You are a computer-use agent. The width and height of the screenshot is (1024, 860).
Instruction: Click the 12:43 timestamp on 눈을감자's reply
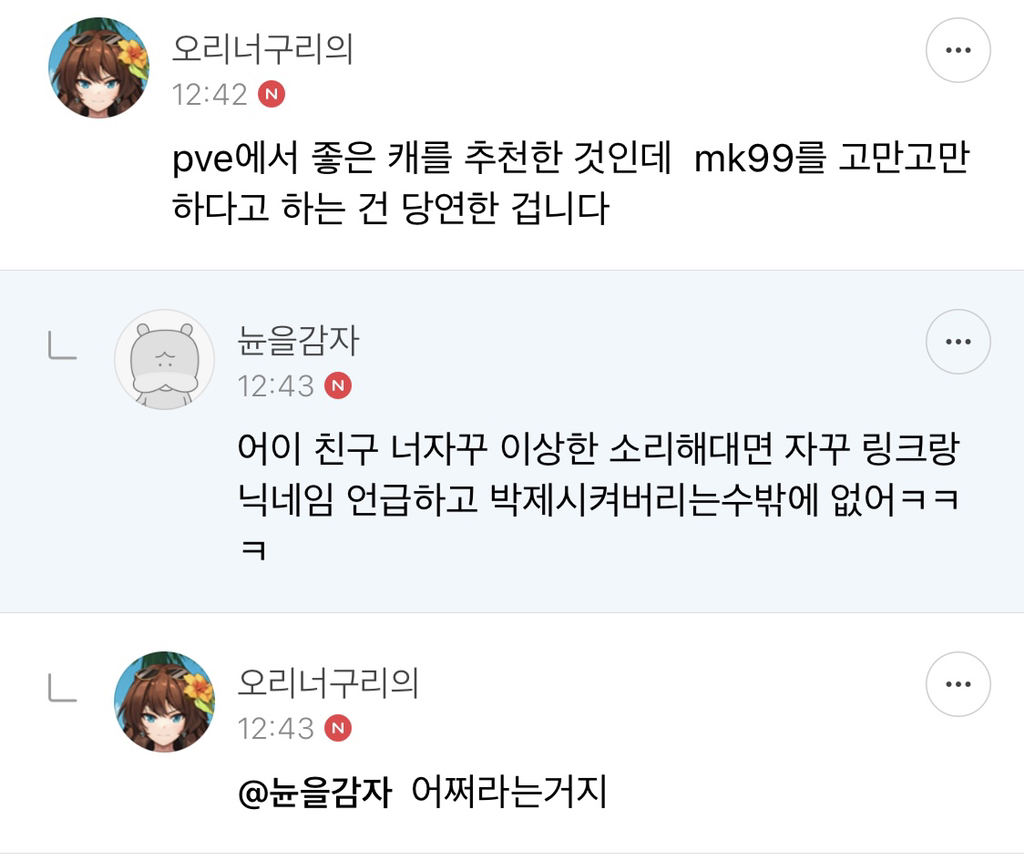275,386
